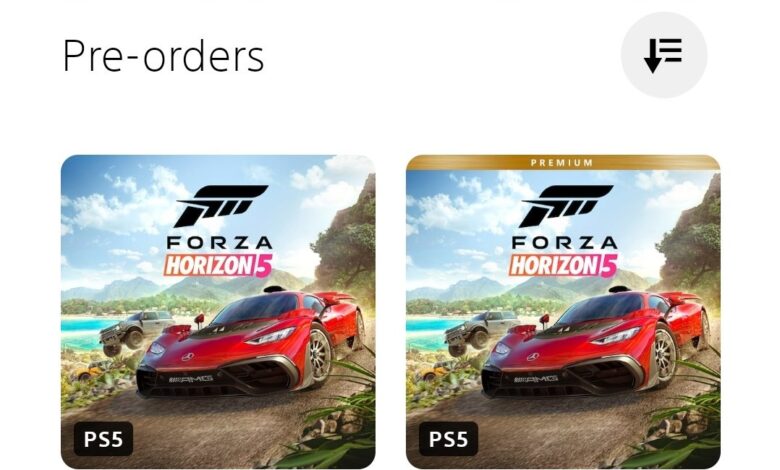Click the Forza emblem logo on standard edition
780x470 pixels.
[222, 206]
